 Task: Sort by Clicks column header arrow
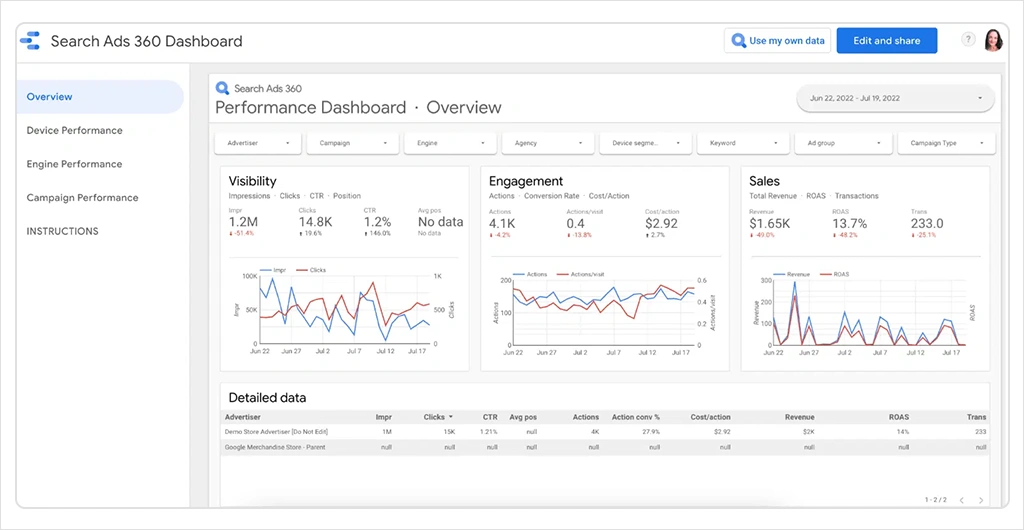(x=450, y=417)
